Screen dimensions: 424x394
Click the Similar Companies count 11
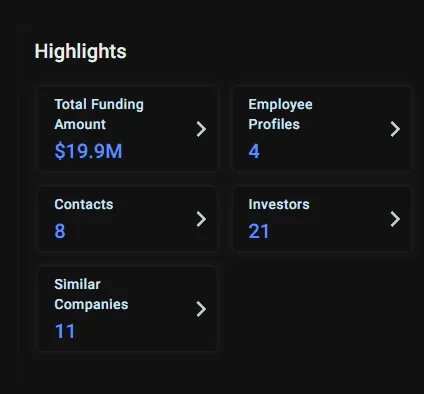point(65,331)
